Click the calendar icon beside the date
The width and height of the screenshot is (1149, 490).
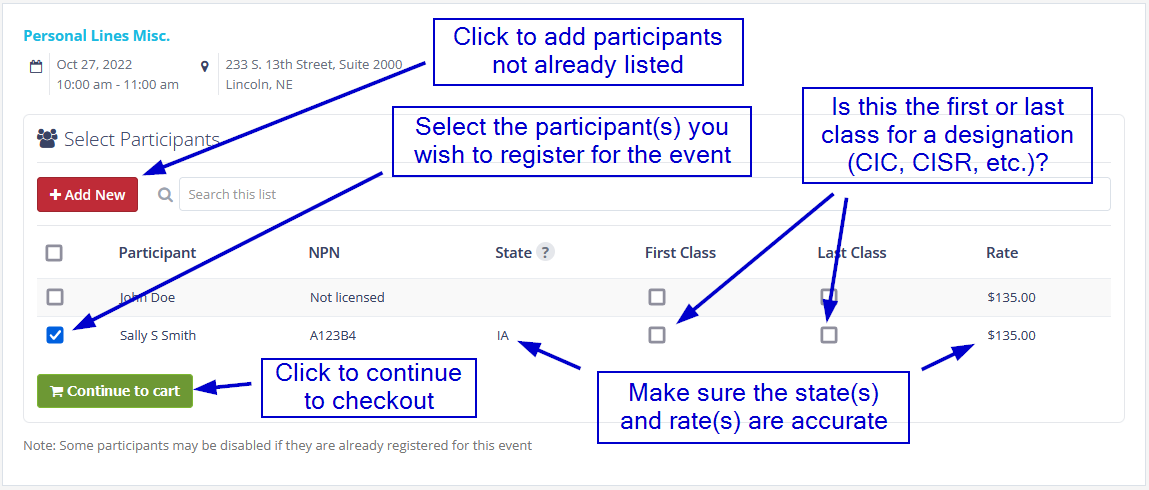coord(36,66)
